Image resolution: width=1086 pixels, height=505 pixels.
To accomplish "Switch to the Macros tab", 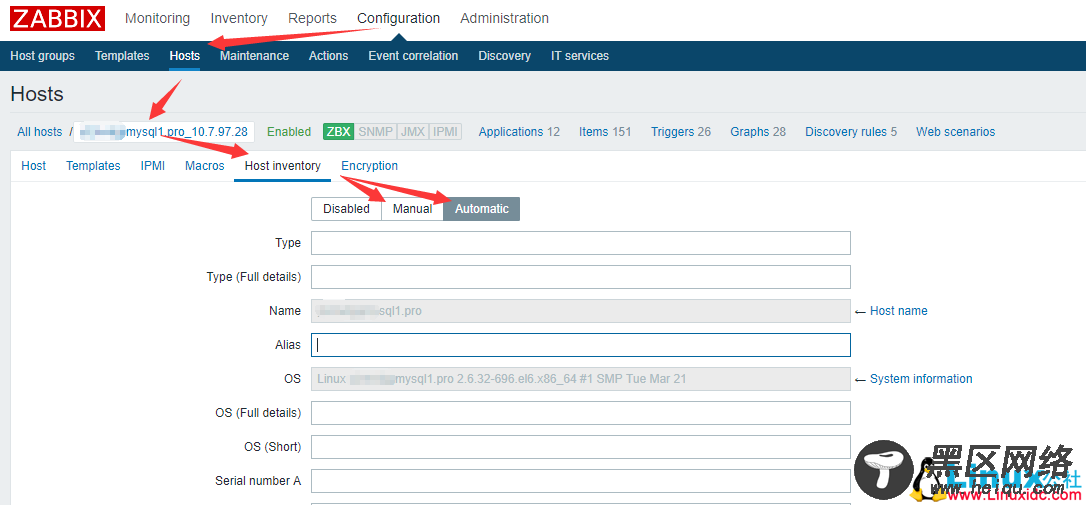I will (x=204, y=166).
